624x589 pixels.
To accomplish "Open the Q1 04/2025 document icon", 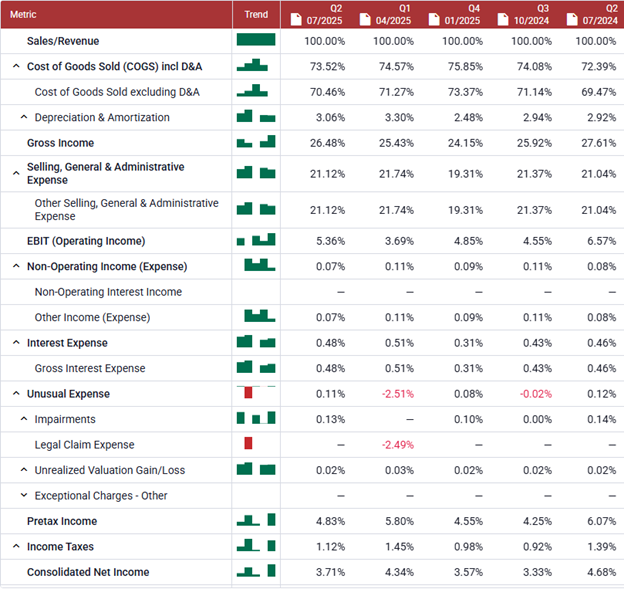I will click(366, 19).
